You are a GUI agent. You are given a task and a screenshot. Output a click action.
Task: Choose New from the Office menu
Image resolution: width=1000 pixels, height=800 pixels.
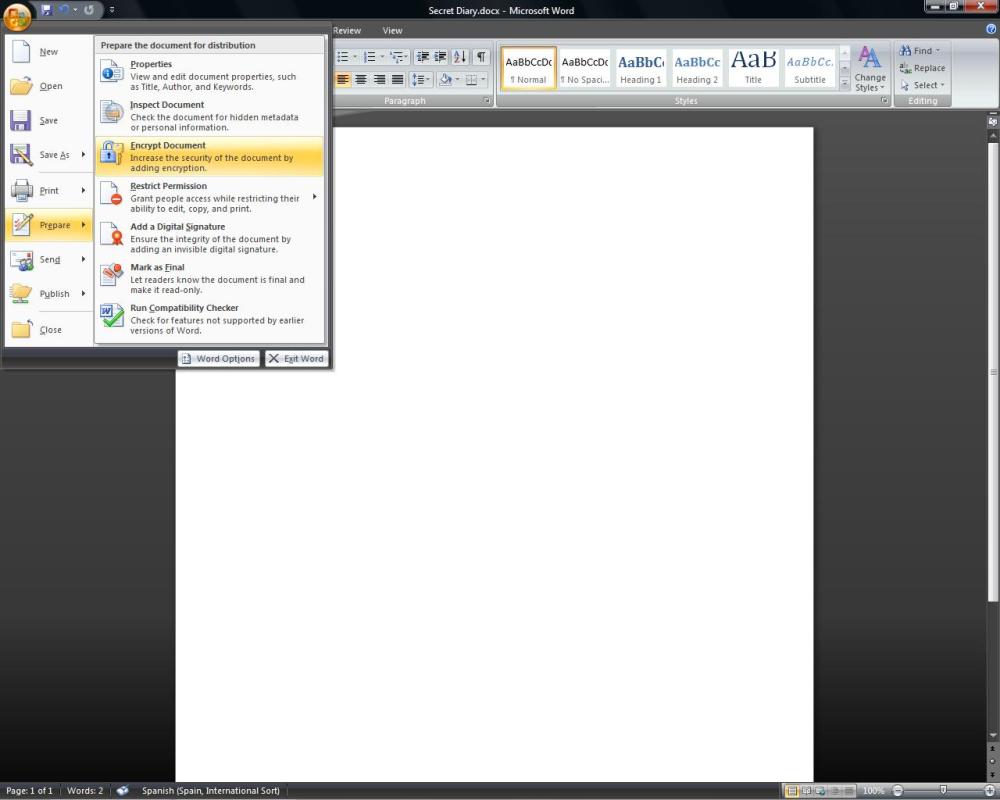pyautogui.click(x=48, y=52)
